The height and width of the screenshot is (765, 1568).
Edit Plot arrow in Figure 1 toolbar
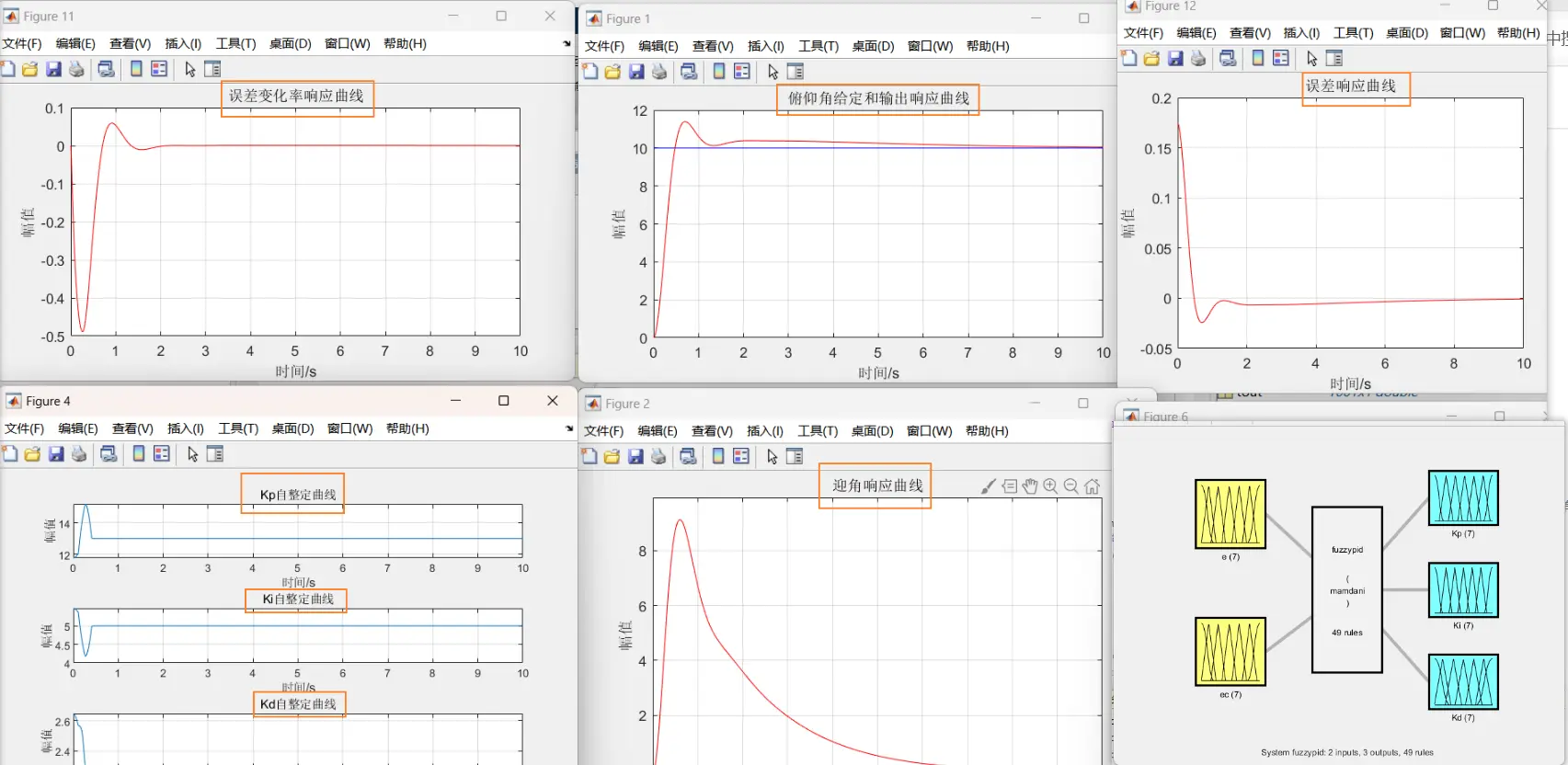(x=773, y=72)
